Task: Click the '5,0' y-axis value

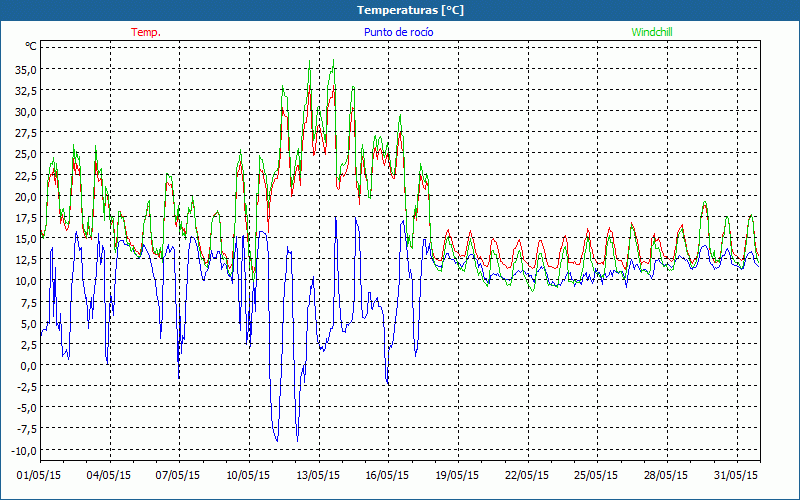Action: coord(29,323)
